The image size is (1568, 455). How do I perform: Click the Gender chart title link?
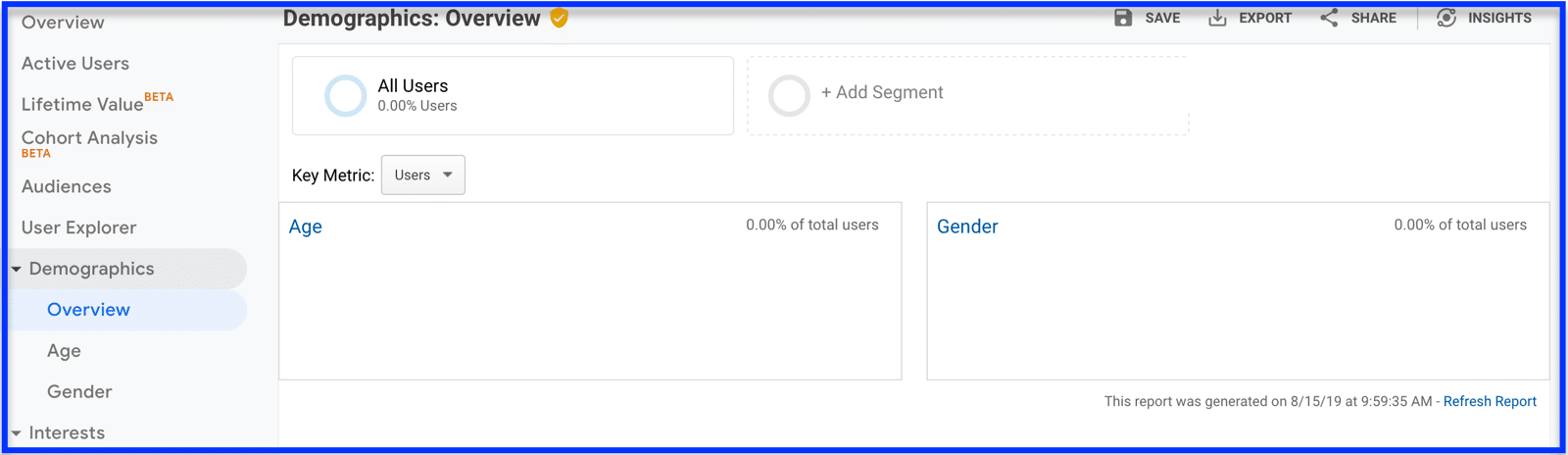click(x=967, y=227)
